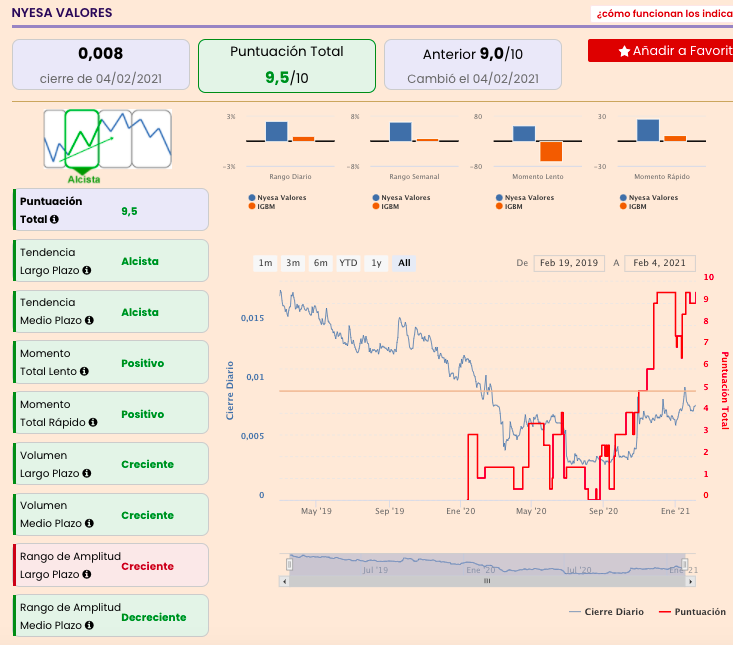This screenshot has height=645, width=733.
Task: Click the Puntuación Total 9,5/10 score card
Action: pyautogui.click(x=287, y=65)
